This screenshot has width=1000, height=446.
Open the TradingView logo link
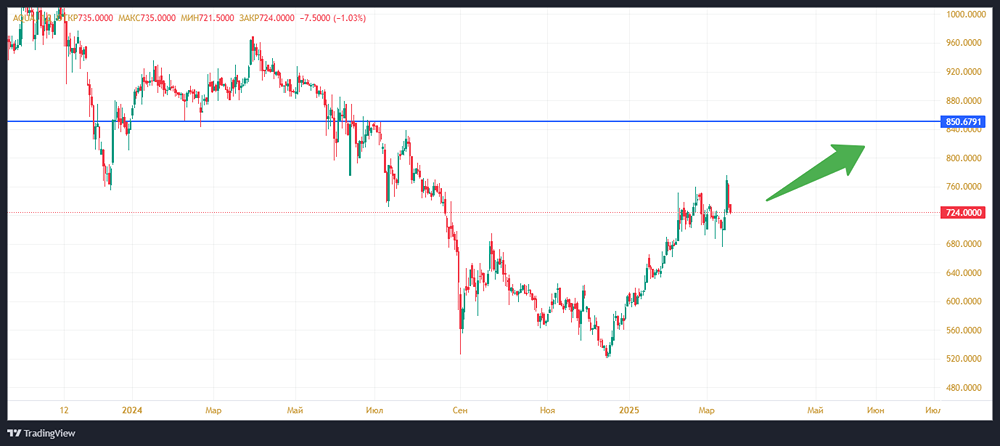41,433
